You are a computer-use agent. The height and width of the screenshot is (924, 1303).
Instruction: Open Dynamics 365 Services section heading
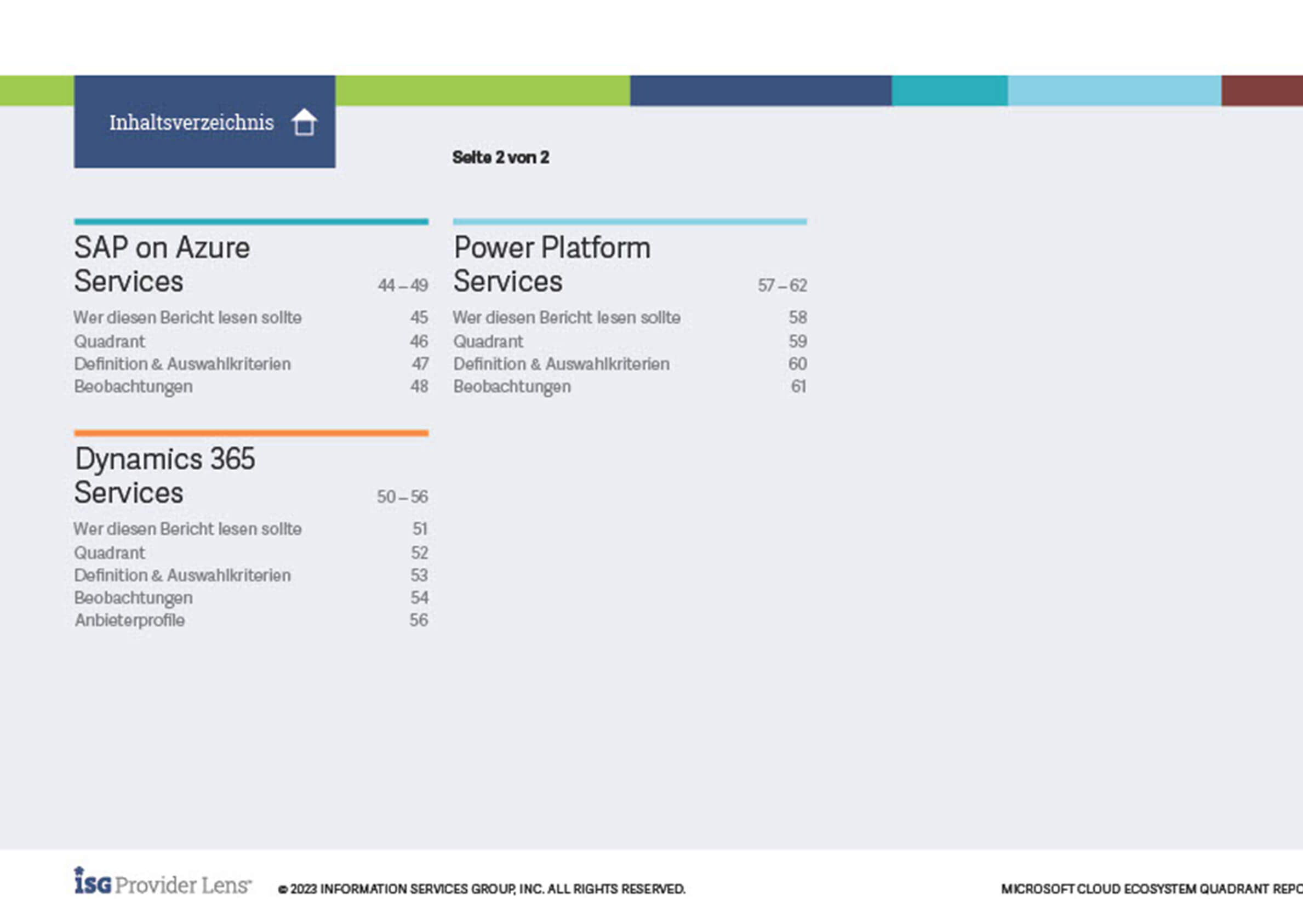coord(165,475)
